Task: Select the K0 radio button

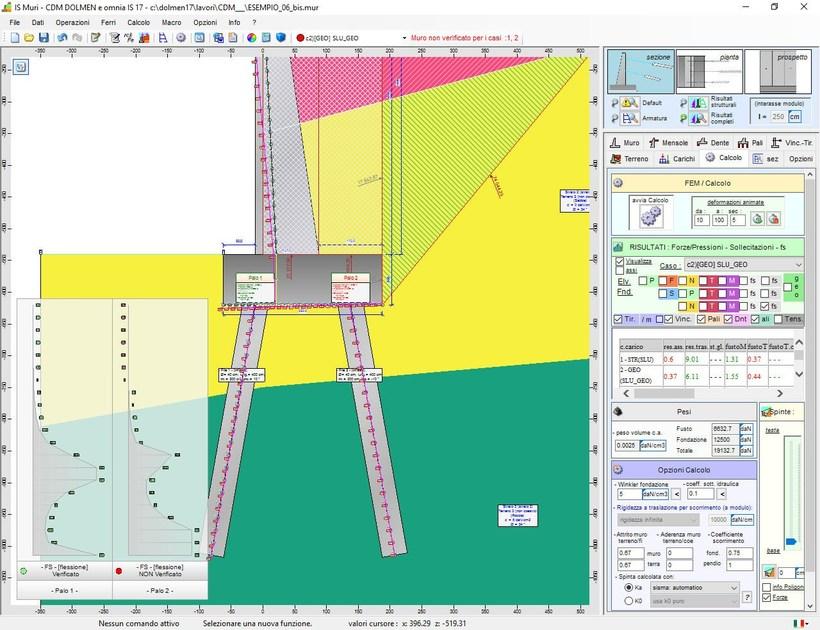Action: point(627,599)
